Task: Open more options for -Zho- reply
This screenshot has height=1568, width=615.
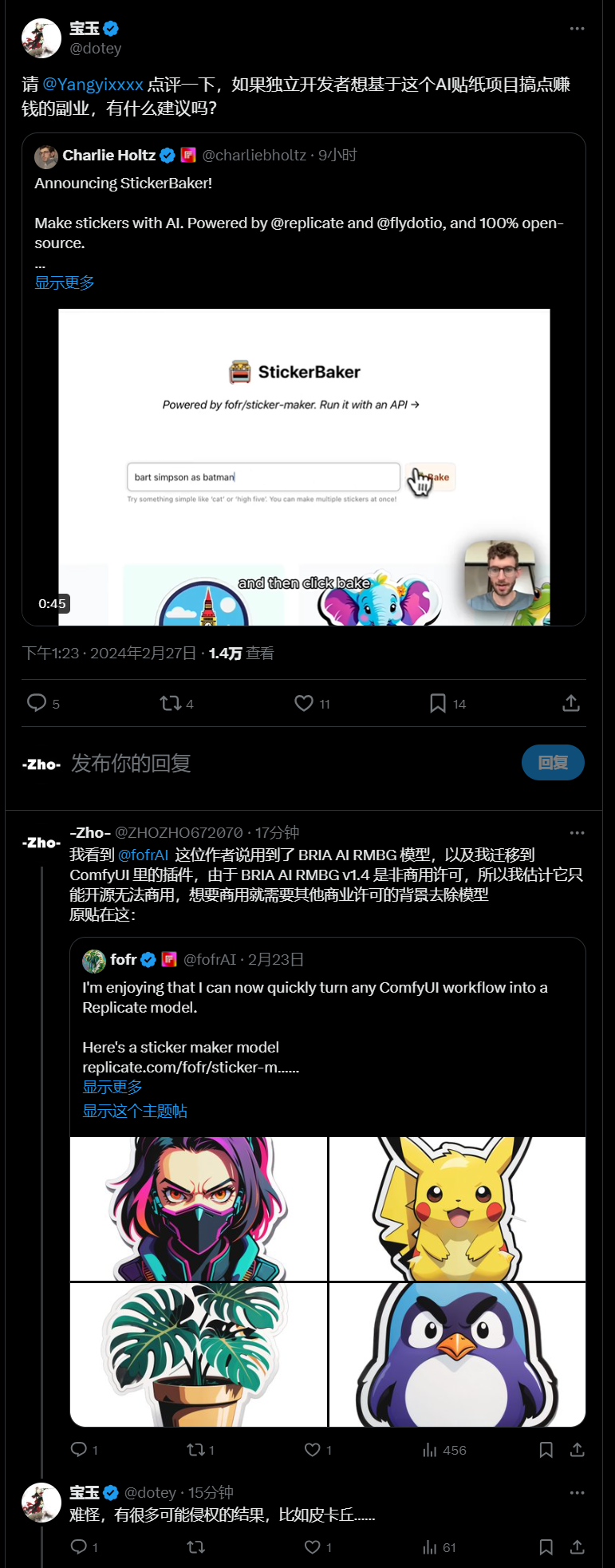Action: click(x=577, y=833)
